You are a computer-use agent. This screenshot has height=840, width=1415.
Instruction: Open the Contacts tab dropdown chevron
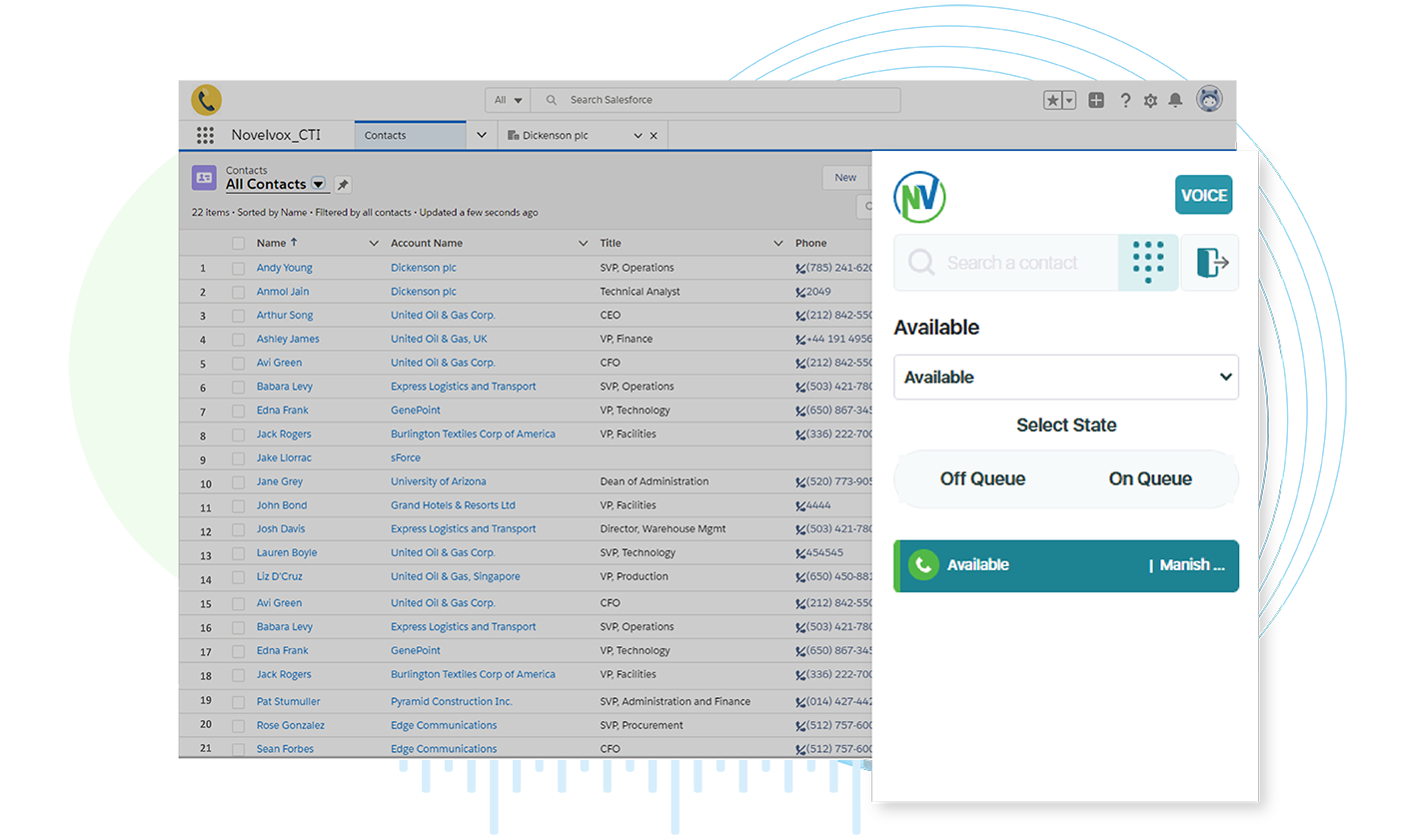pos(481,135)
